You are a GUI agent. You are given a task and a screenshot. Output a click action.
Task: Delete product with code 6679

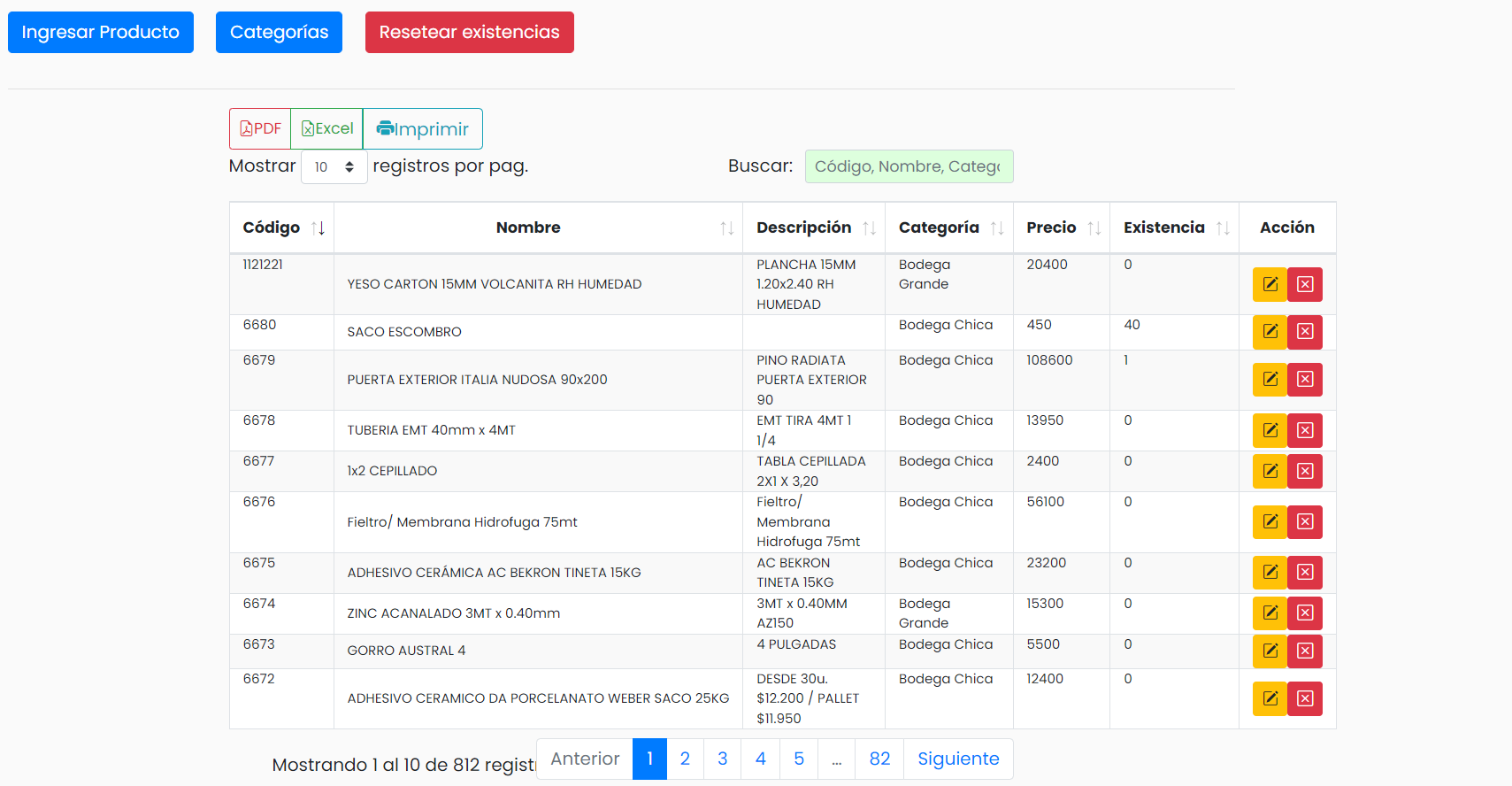click(1305, 380)
